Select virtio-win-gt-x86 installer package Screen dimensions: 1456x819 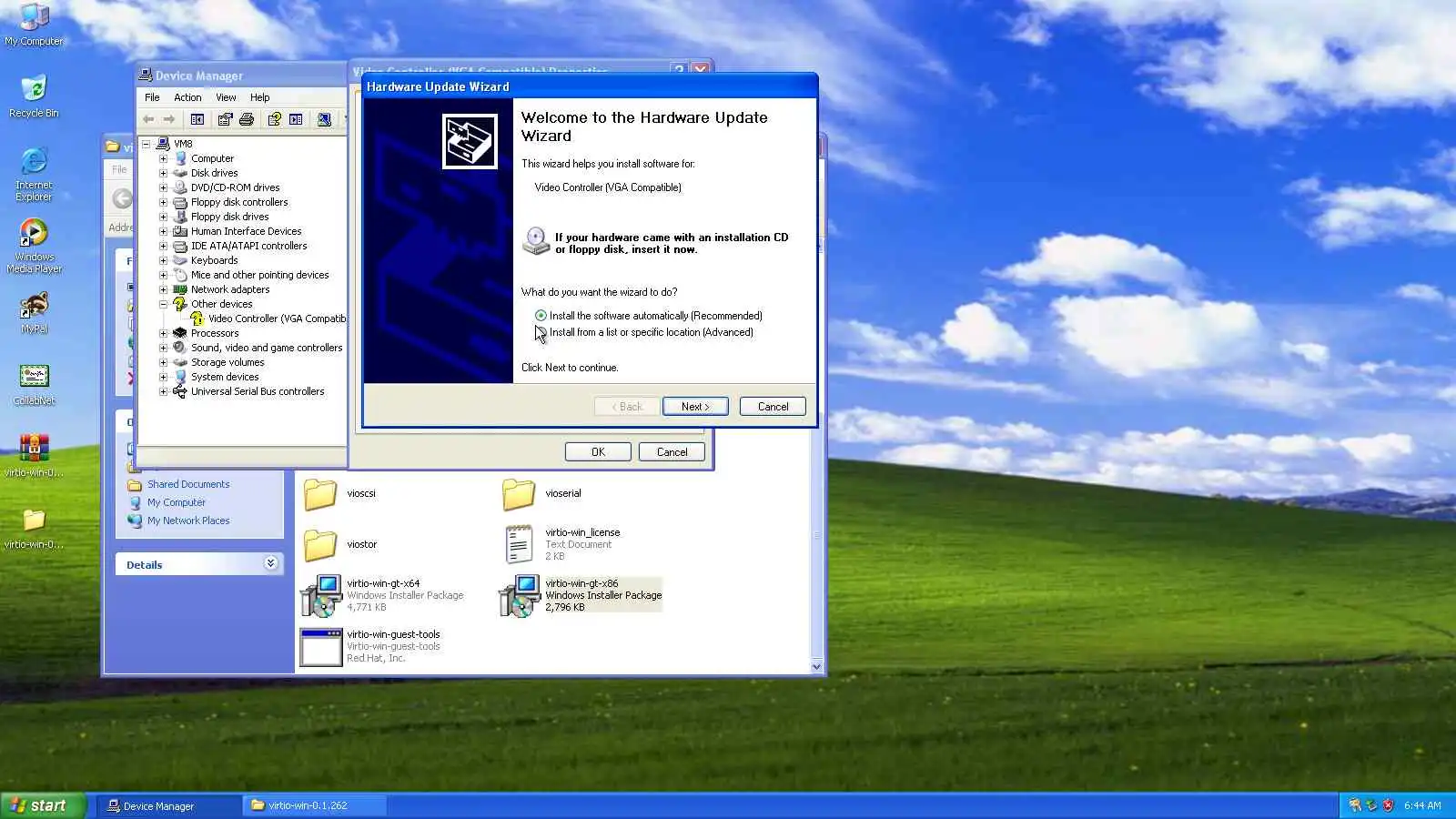pos(581,595)
